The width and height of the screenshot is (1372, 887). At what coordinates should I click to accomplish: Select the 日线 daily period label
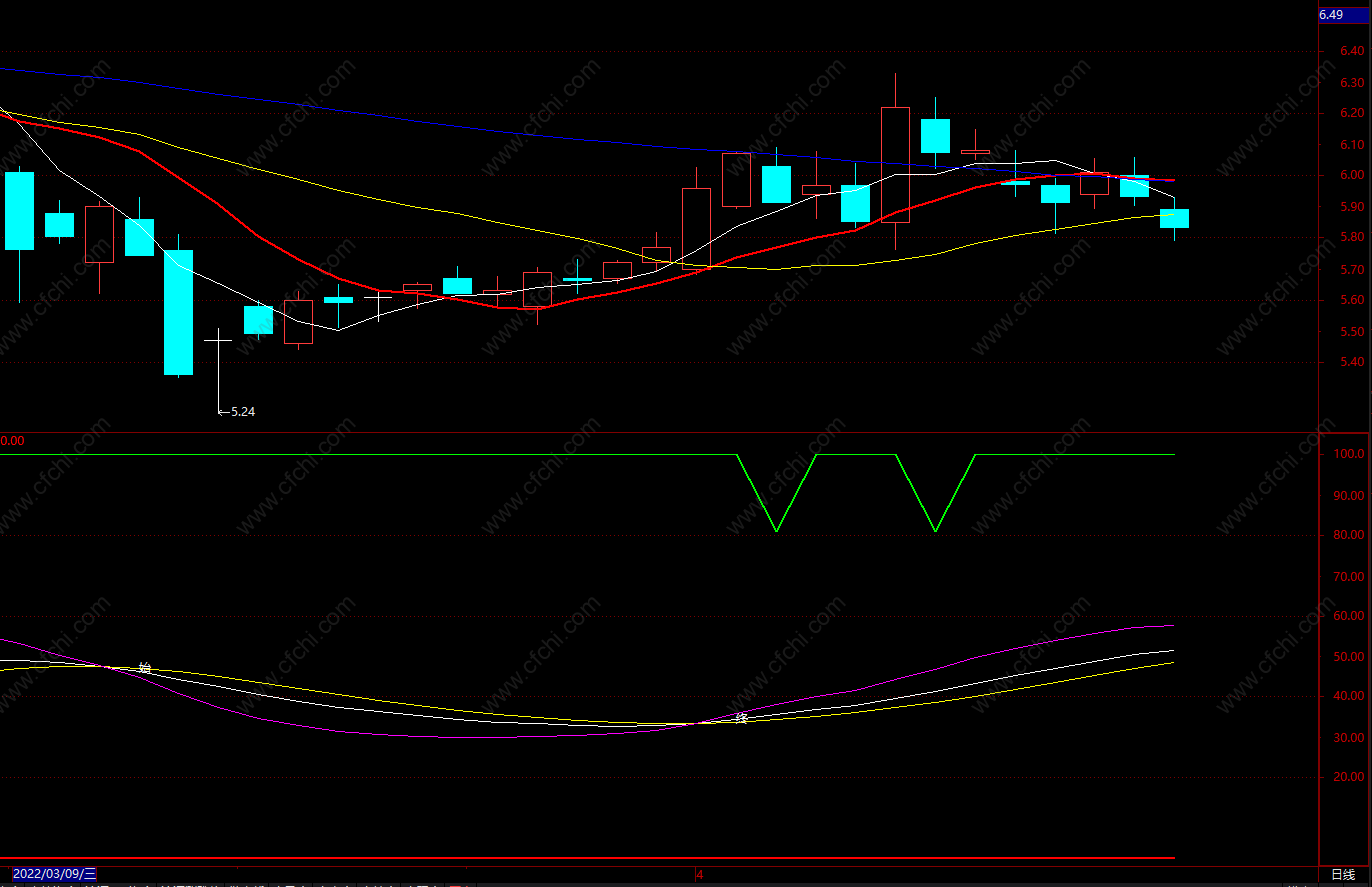1343,874
